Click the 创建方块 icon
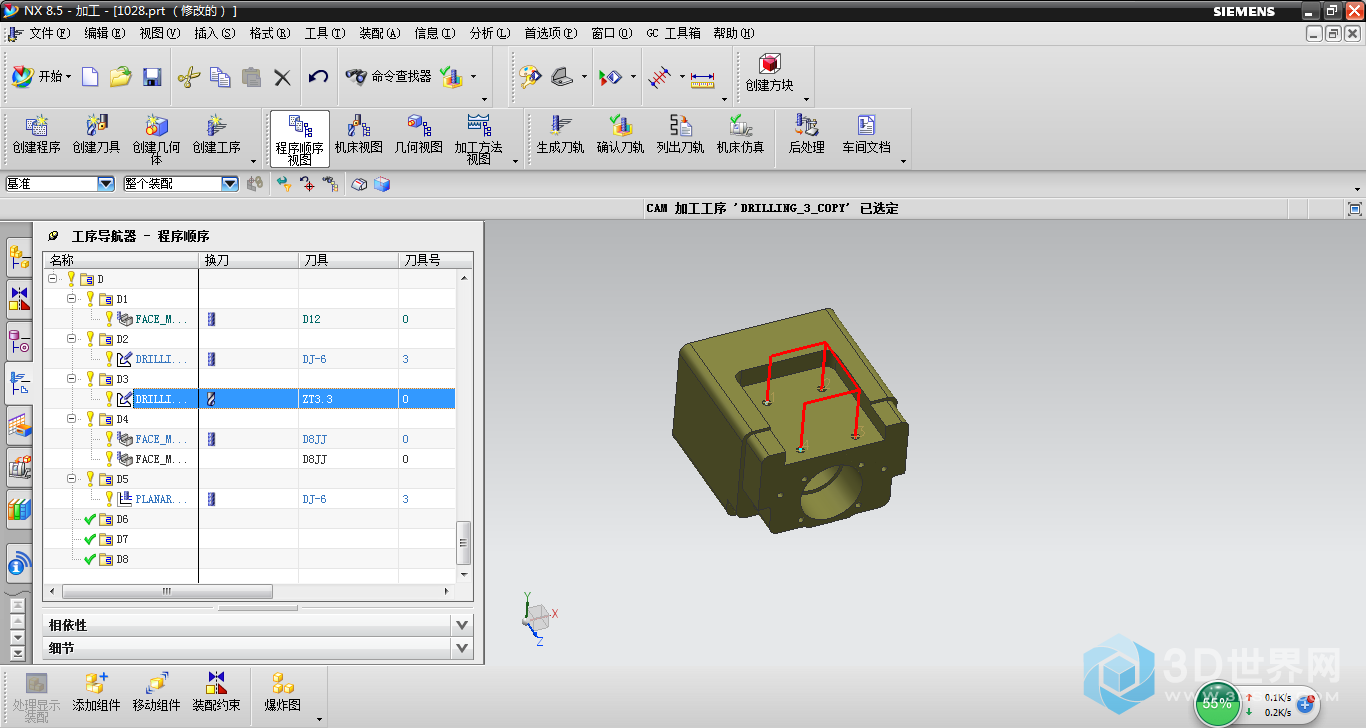This screenshot has width=1366, height=728. [769, 74]
